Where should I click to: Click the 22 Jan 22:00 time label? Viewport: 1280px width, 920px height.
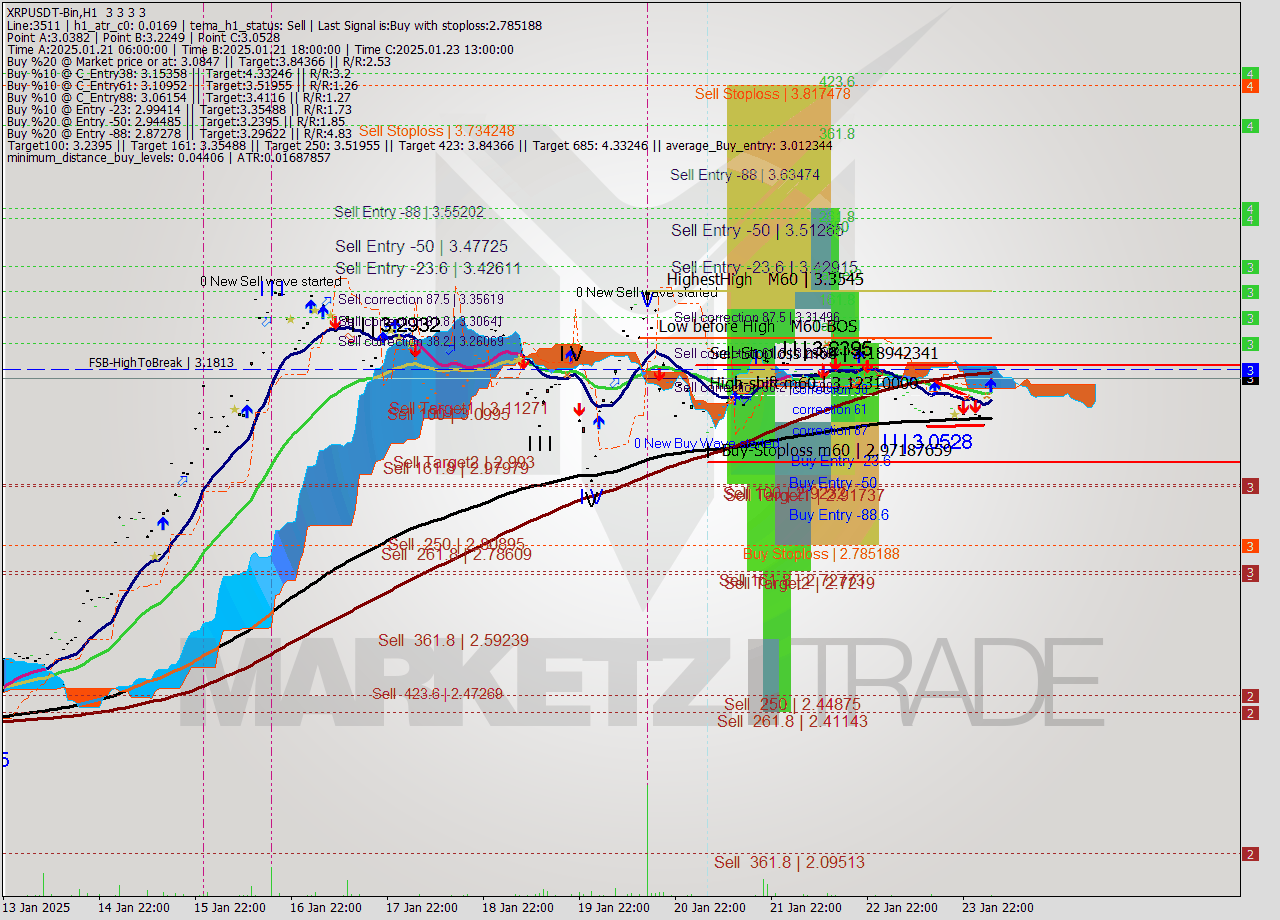(904, 908)
